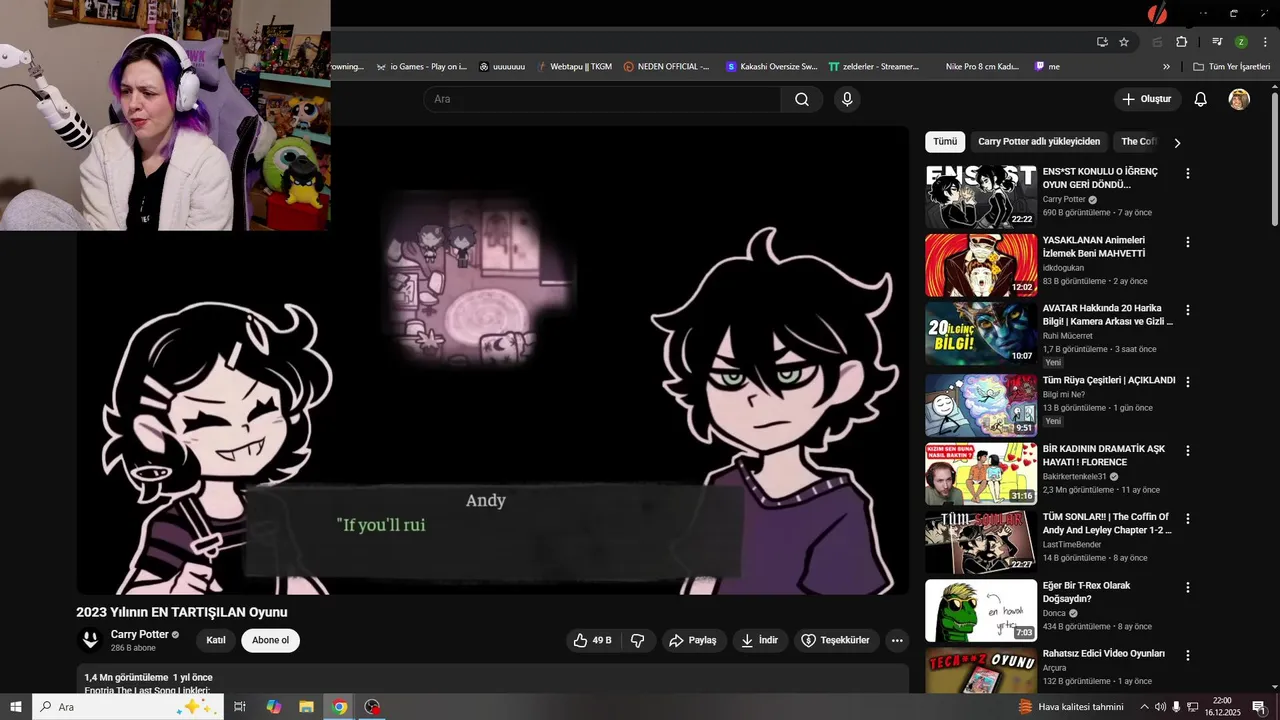Screen dimensions: 1280x720
Task: Open options menu for Rahatsız Edici Video Oyunları
Action: pyautogui.click(x=1188, y=655)
